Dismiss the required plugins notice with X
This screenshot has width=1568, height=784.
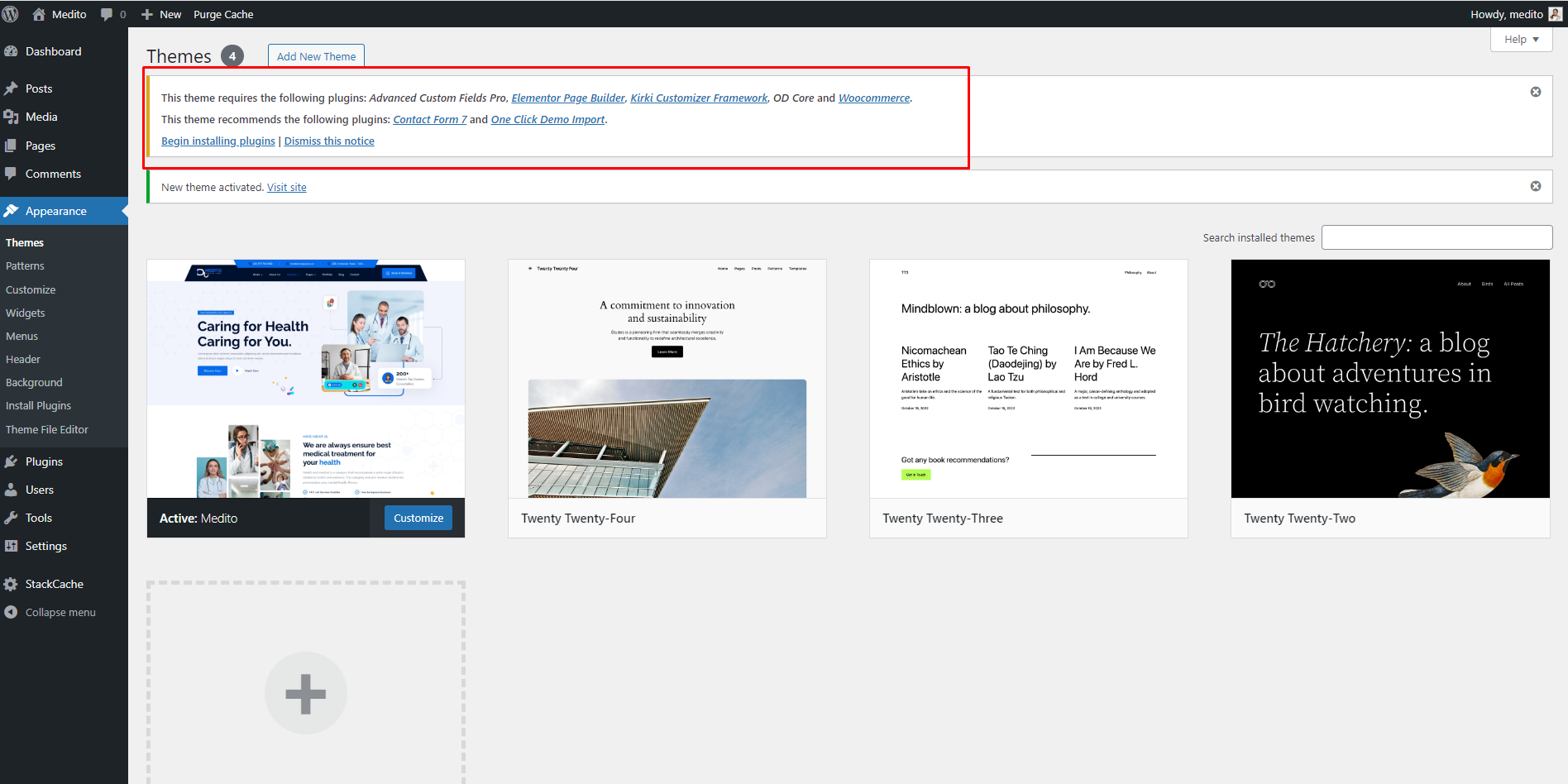point(1535,92)
